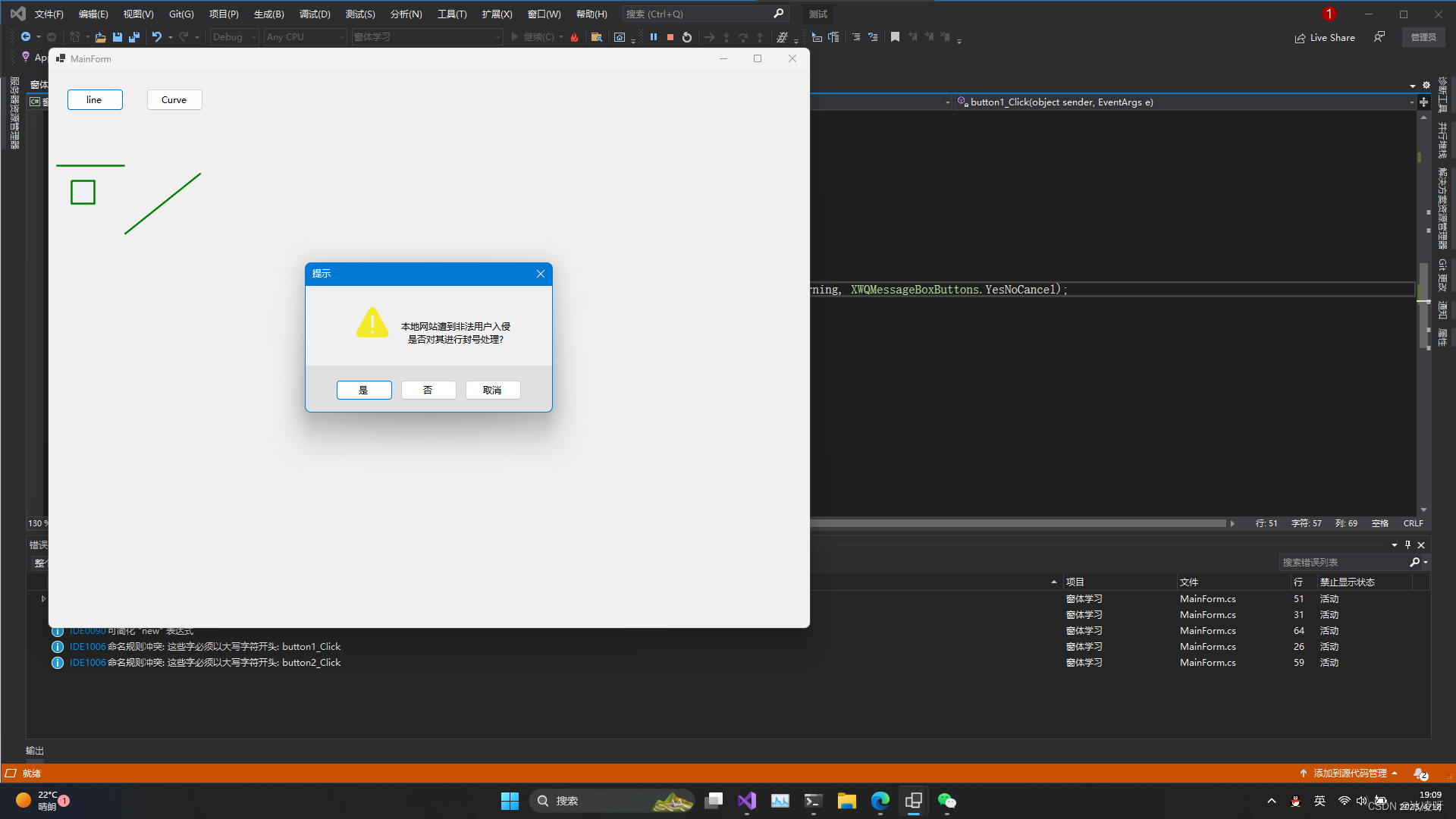Open the 继续(C) continue options dropdown

point(560,36)
